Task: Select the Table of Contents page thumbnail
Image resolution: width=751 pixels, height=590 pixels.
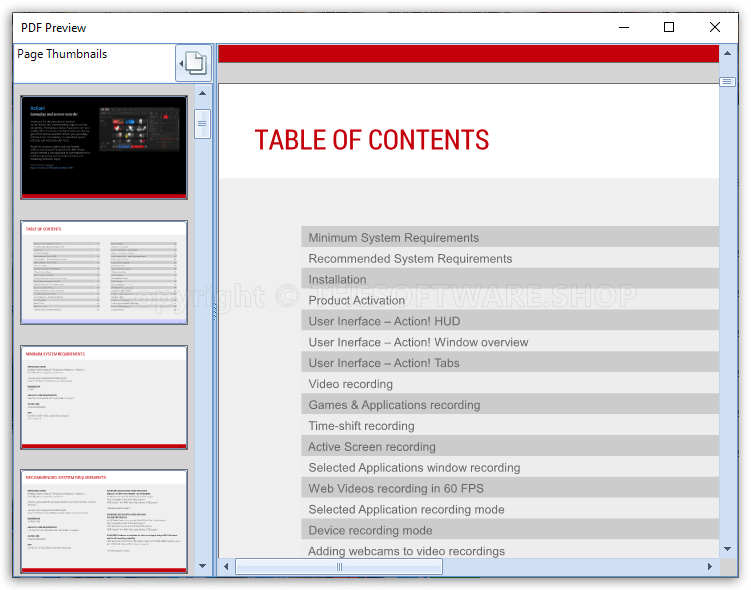Action: pyautogui.click(x=104, y=272)
